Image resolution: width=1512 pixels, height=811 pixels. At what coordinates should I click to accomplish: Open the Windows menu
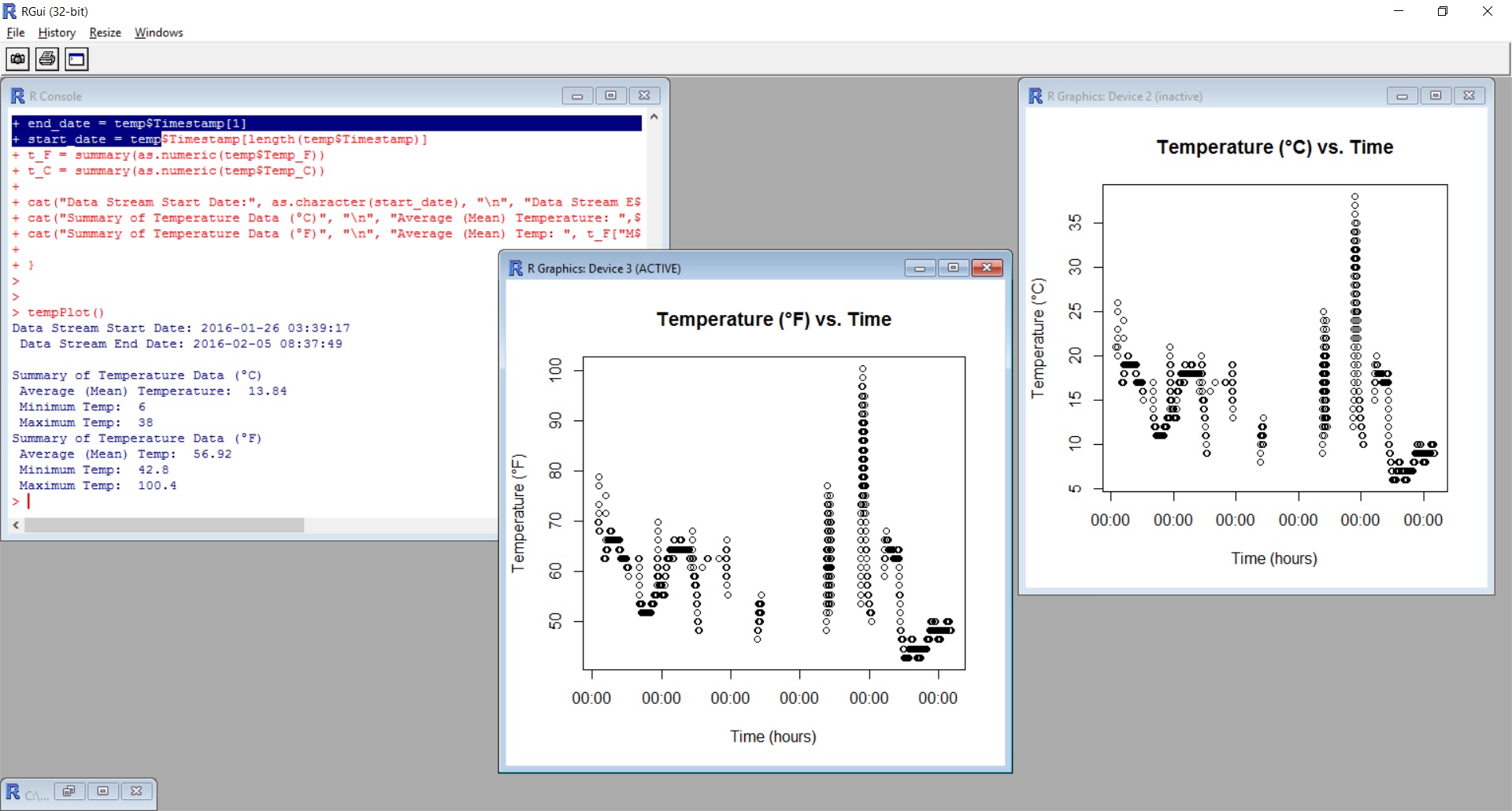click(x=158, y=32)
